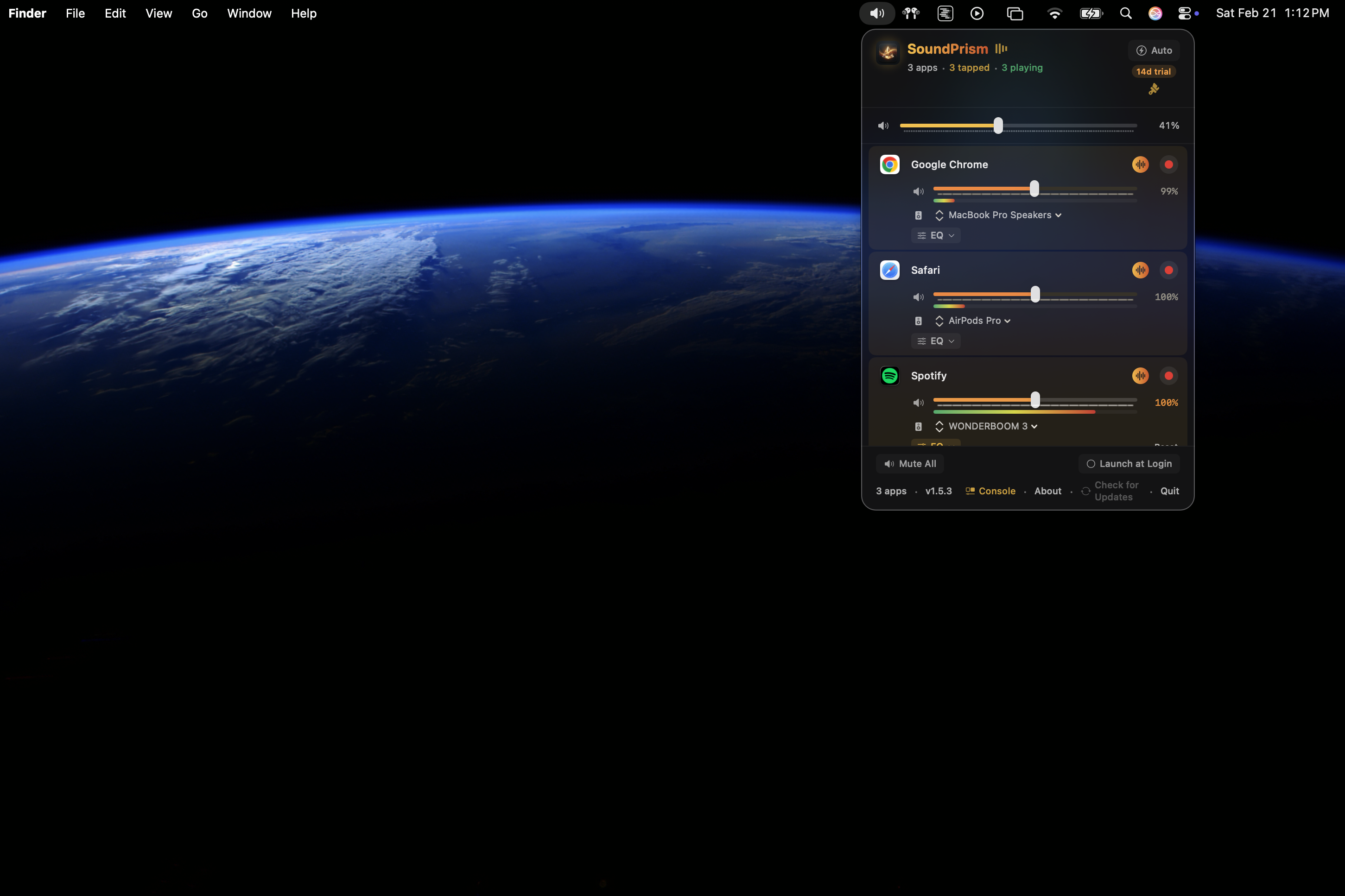
Task: Toggle Launch at Login
Action: [1129, 463]
